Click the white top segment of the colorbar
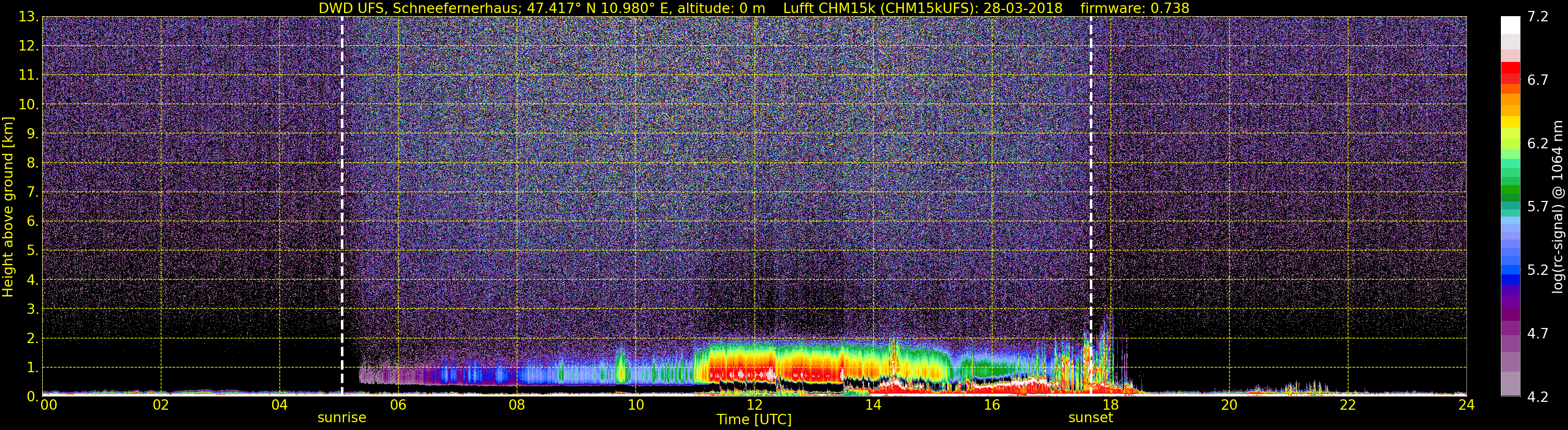 tap(1510, 24)
